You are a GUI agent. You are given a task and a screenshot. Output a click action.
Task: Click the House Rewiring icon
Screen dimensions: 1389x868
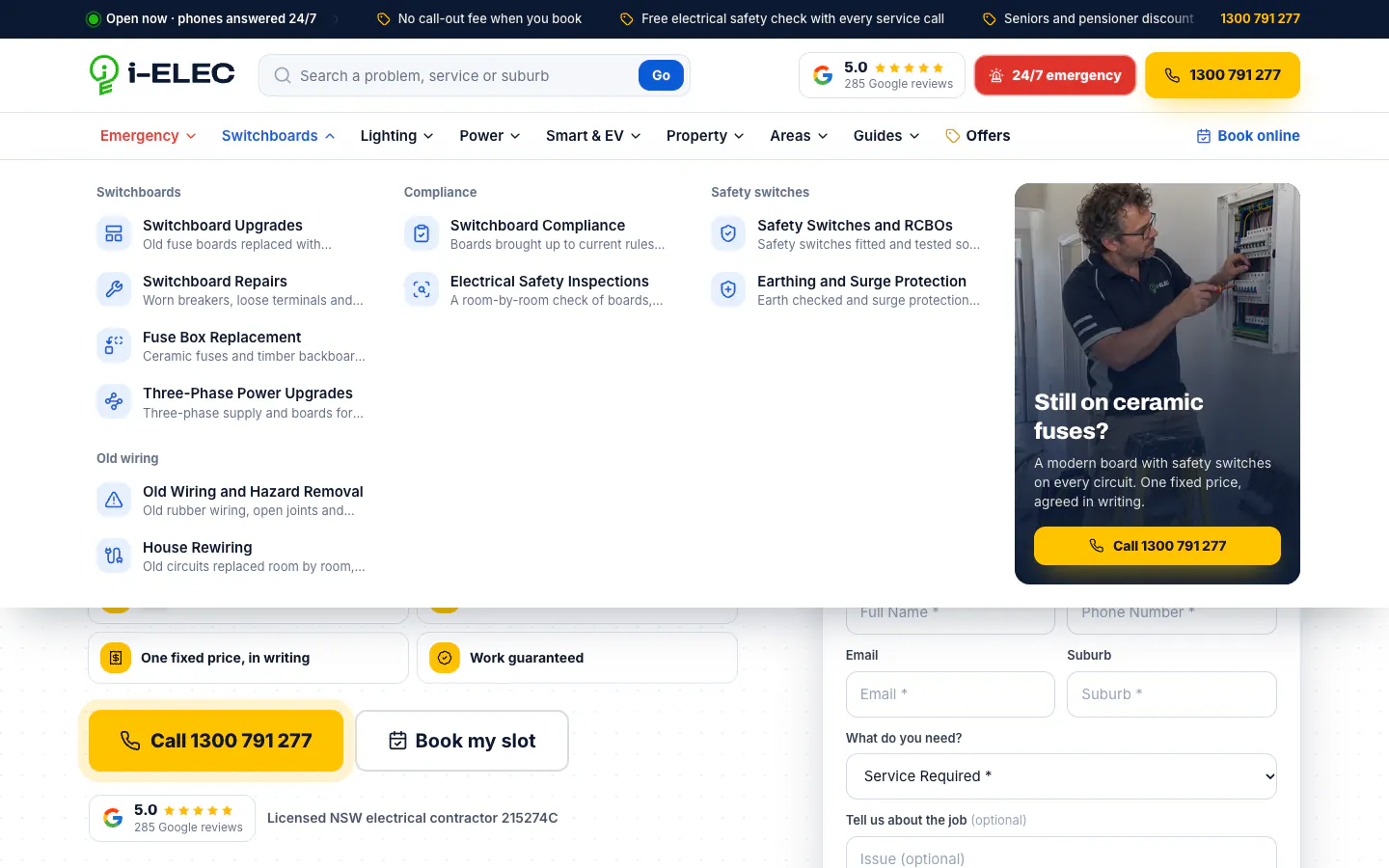coord(114,556)
